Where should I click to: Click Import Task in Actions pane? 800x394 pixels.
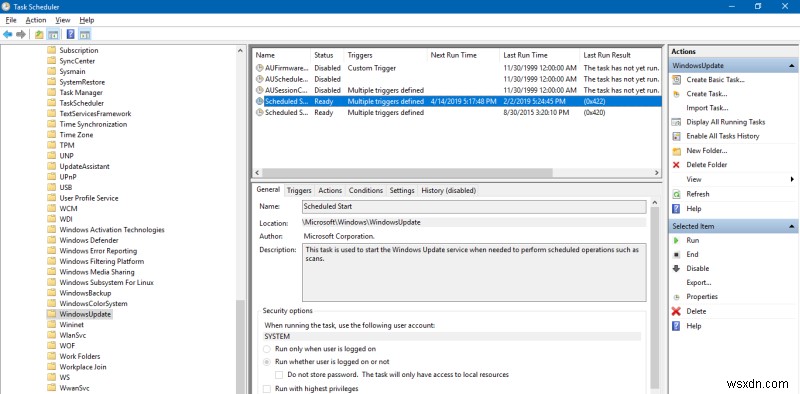(707, 108)
